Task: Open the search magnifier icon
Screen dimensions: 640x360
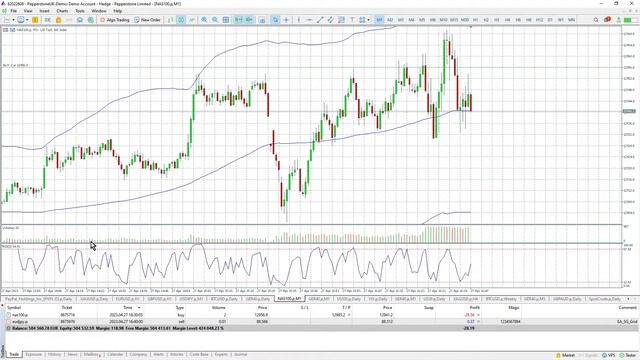Action: 596,20
